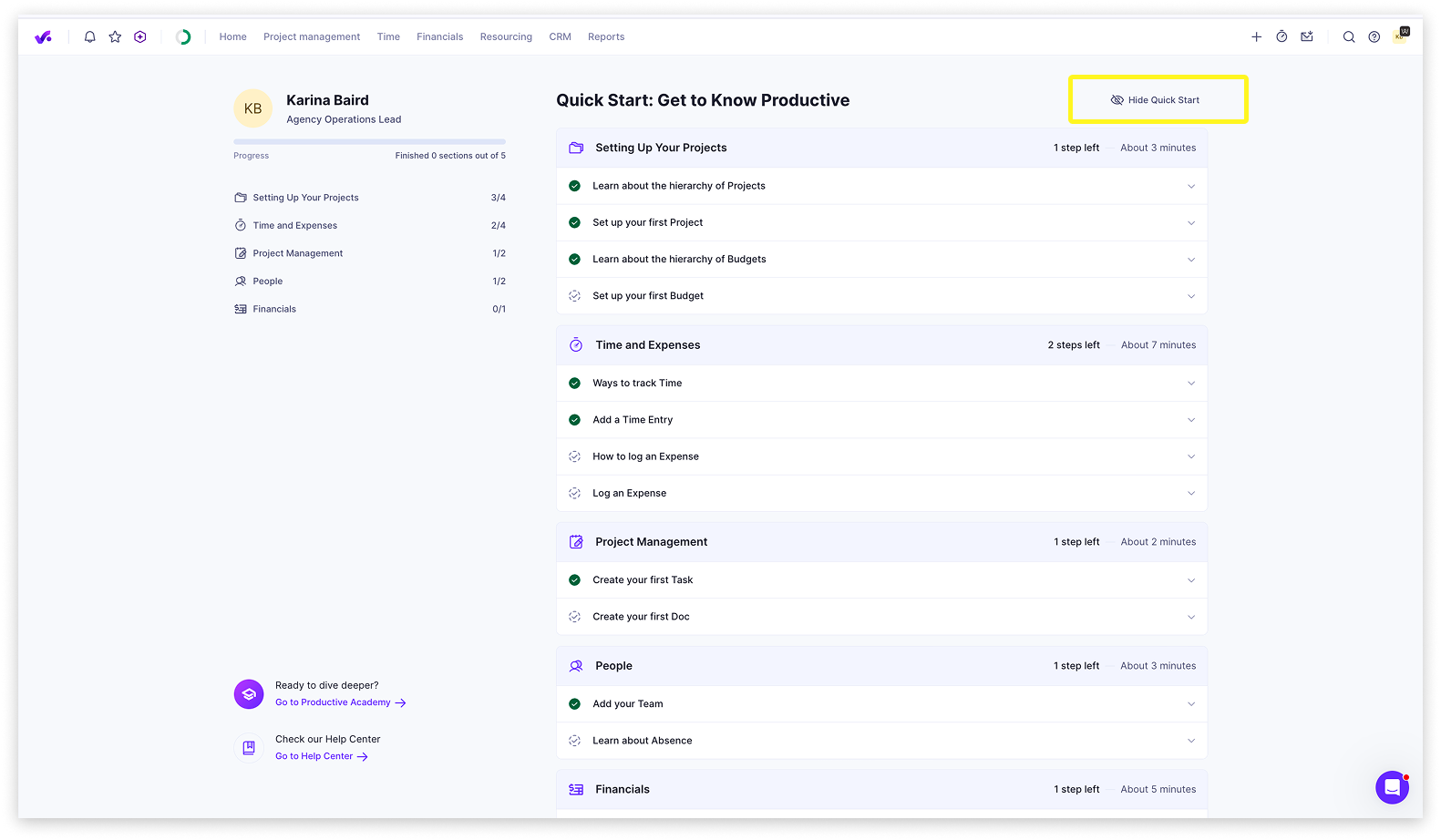The width and height of the screenshot is (1441, 840).
Task: Open the inbox envelope icon in top bar
Action: click(x=1307, y=37)
